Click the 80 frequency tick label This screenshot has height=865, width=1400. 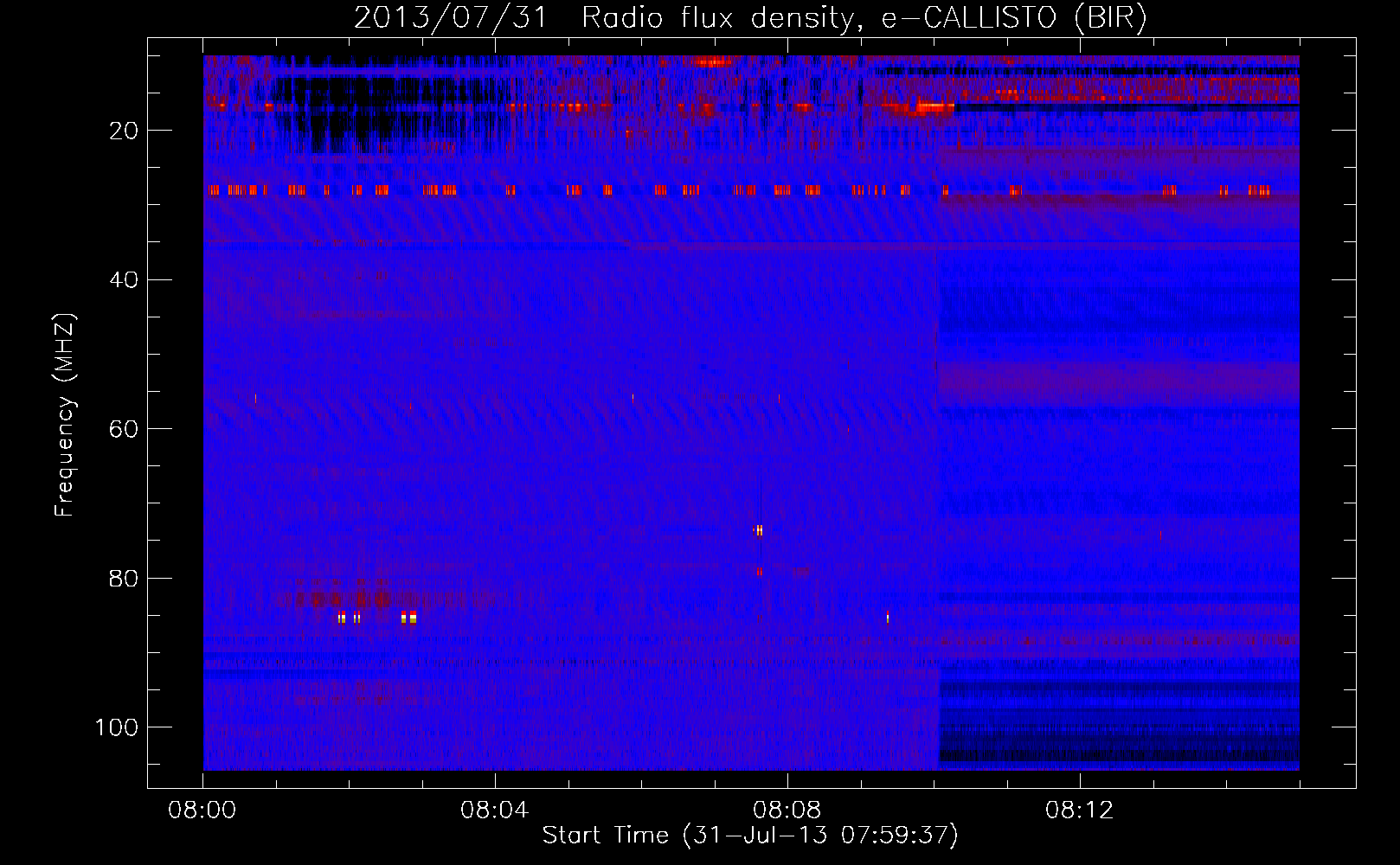pos(124,579)
